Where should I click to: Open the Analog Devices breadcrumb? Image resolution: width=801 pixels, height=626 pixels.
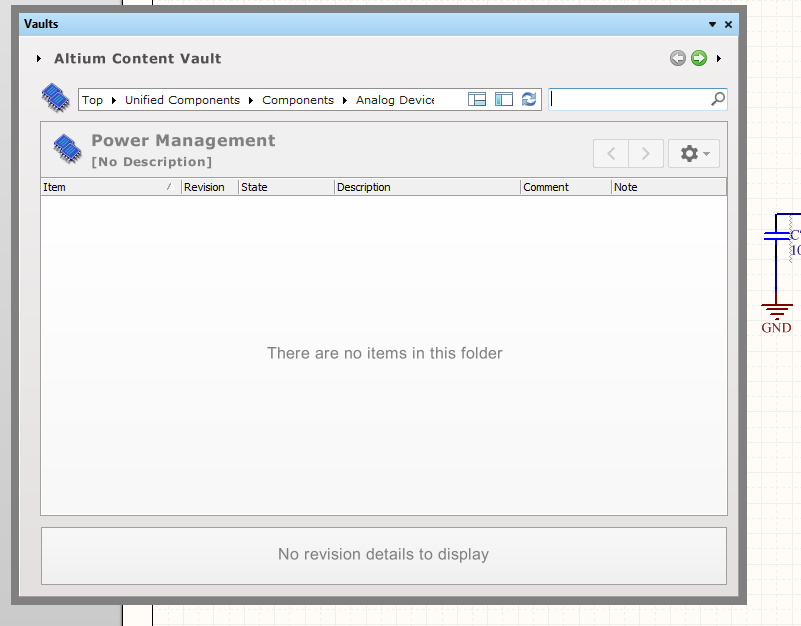395,100
